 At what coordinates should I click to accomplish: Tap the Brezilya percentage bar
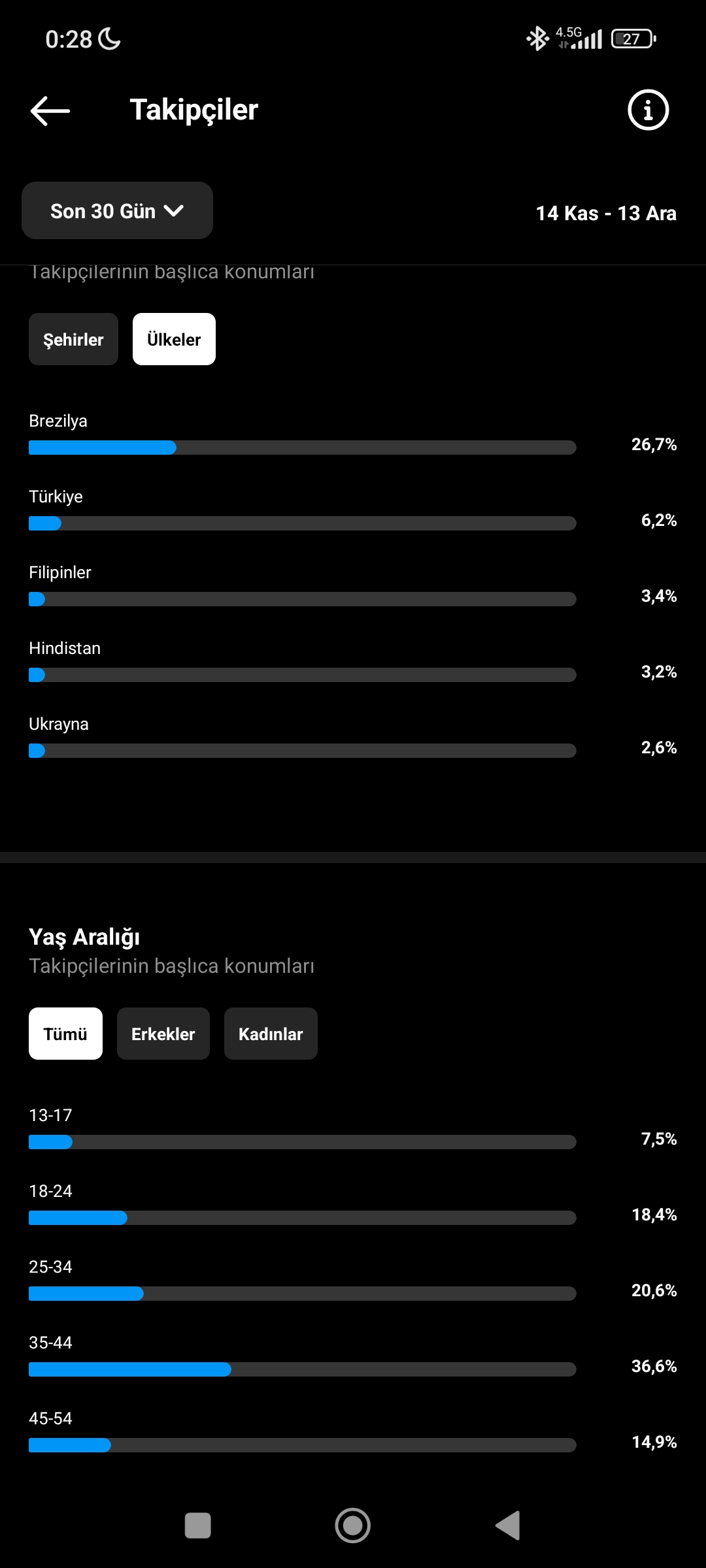[303, 448]
